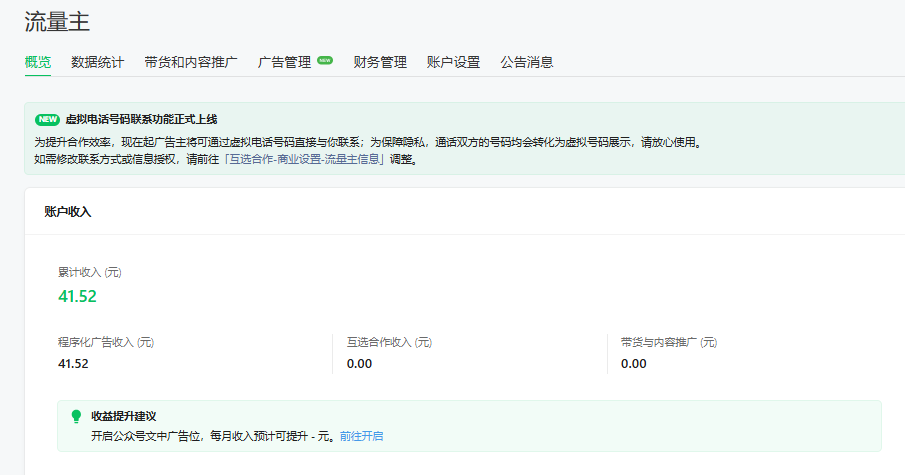Screen dimensions: 905x475
Task: Click the 收益提升建议 heading text
Action: pyautogui.click(x=124, y=416)
